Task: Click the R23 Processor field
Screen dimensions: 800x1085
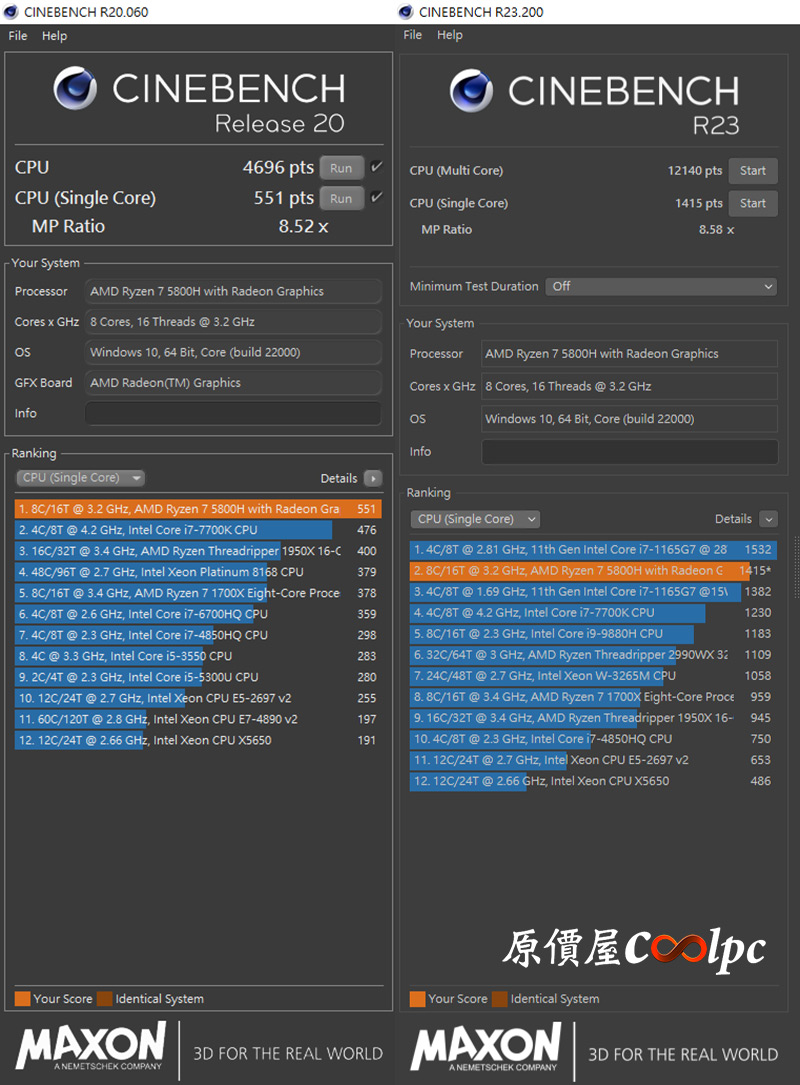Action: click(629, 354)
